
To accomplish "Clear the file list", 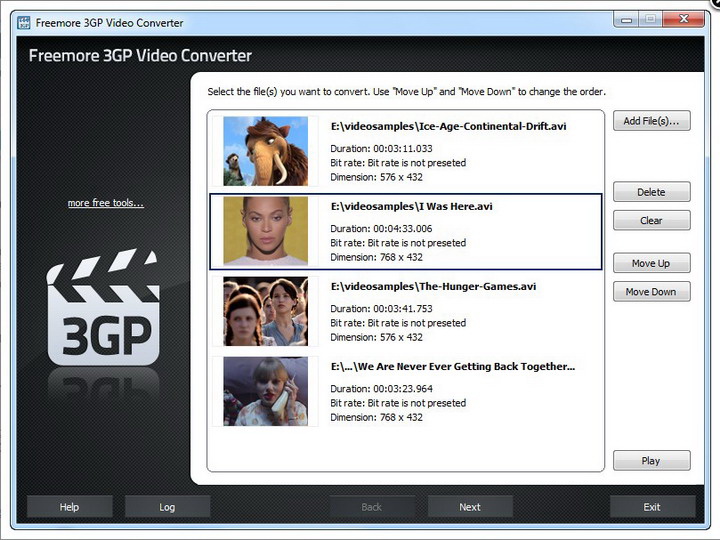I will [651, 220].
